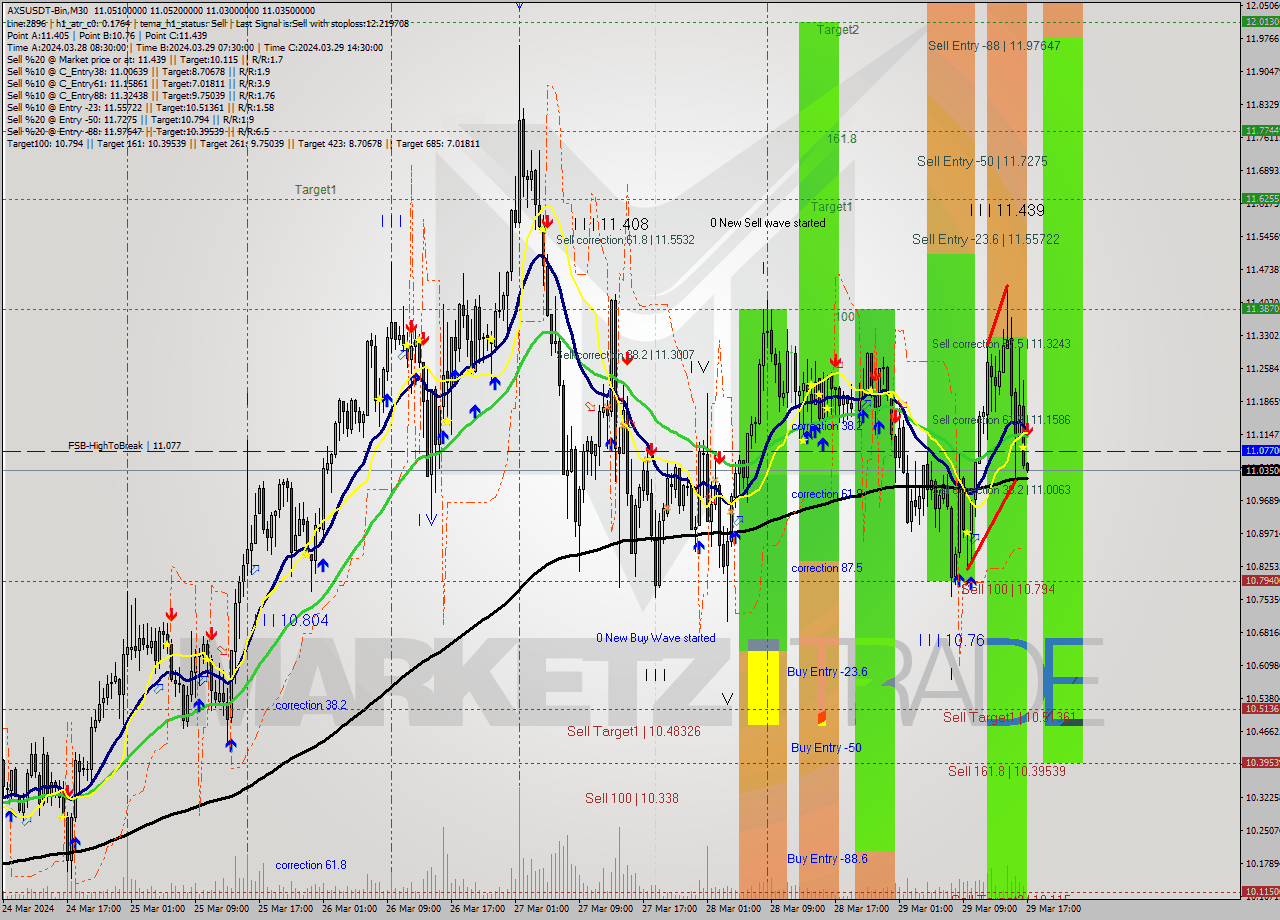The image size is (1280, 920).
Task: Click the 161.8 label on green zone
Action: pos(841,139)
